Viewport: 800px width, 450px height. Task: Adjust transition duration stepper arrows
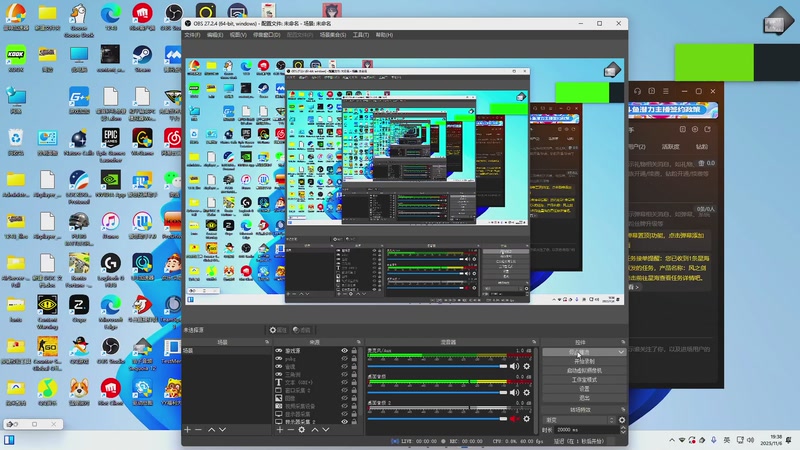[623, 430]
